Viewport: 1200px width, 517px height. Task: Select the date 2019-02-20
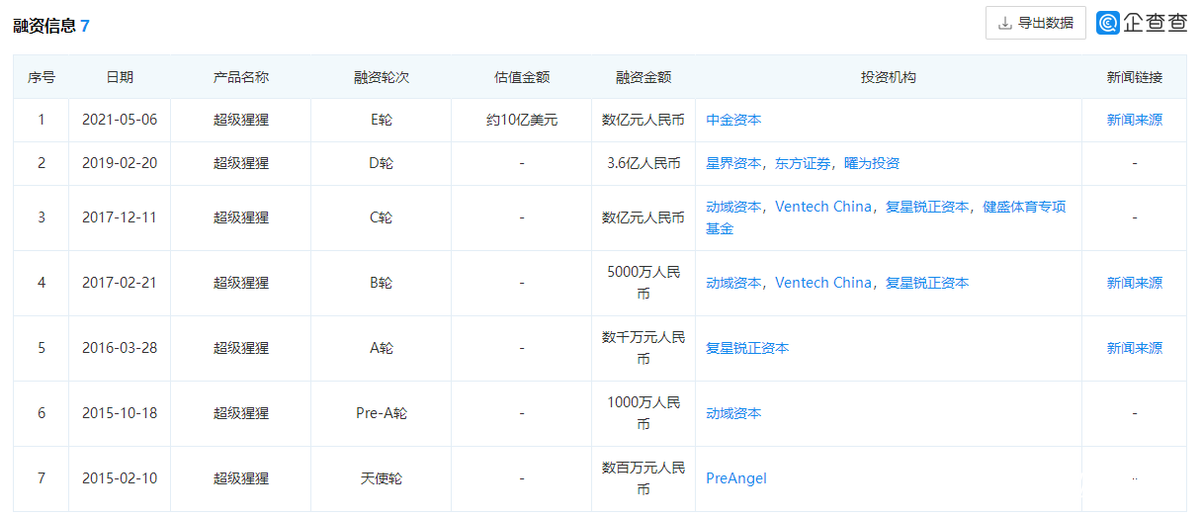119,163
